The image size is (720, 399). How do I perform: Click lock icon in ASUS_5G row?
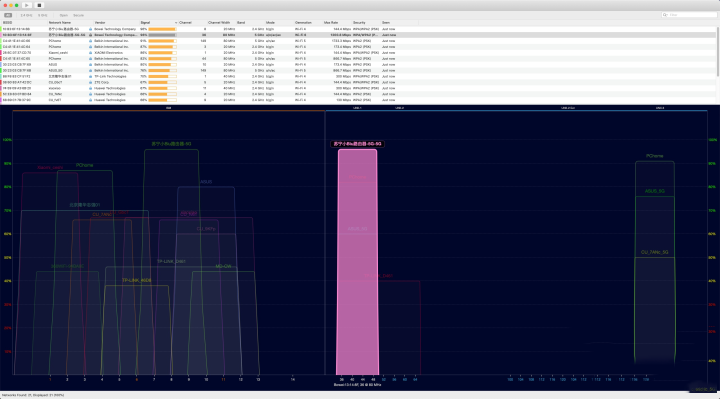tap(90, 71)
